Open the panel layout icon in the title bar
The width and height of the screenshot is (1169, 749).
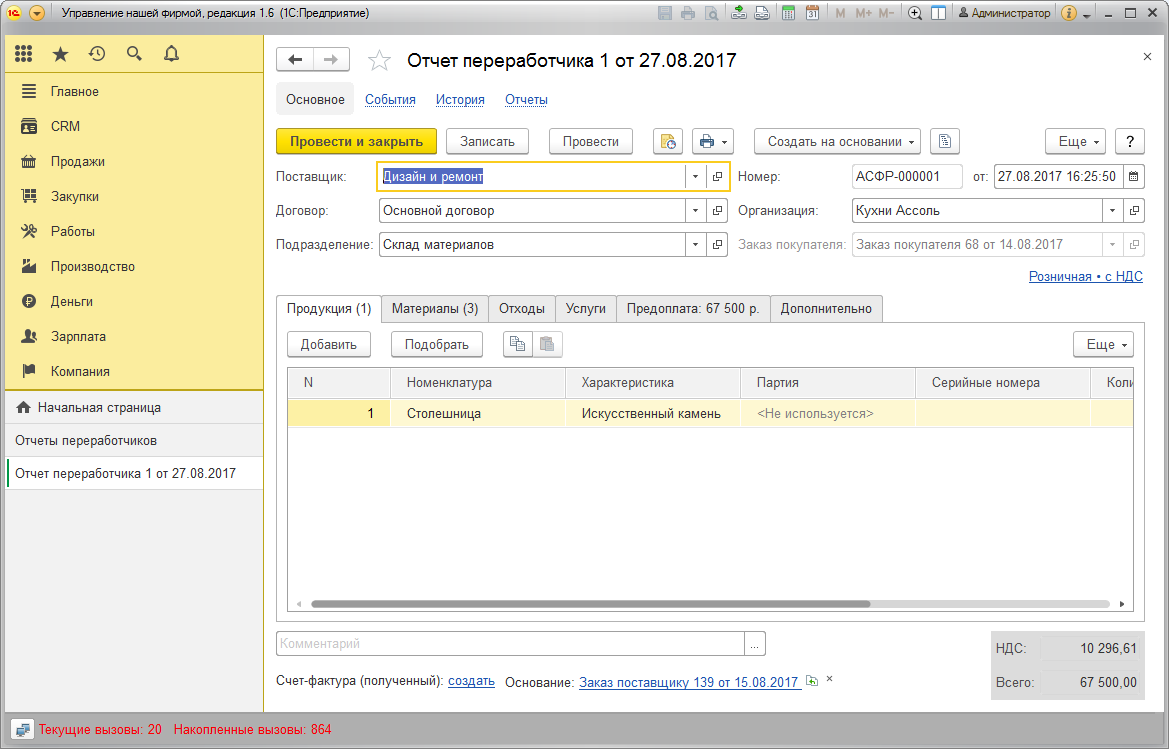939,13
